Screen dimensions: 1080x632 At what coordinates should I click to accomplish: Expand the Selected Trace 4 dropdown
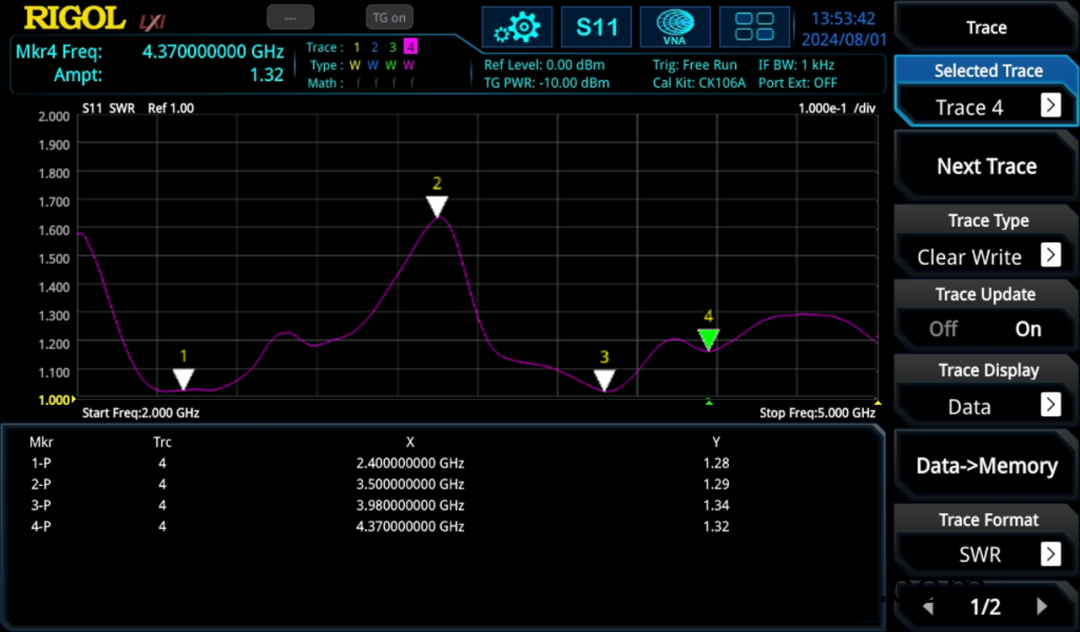1050,106
